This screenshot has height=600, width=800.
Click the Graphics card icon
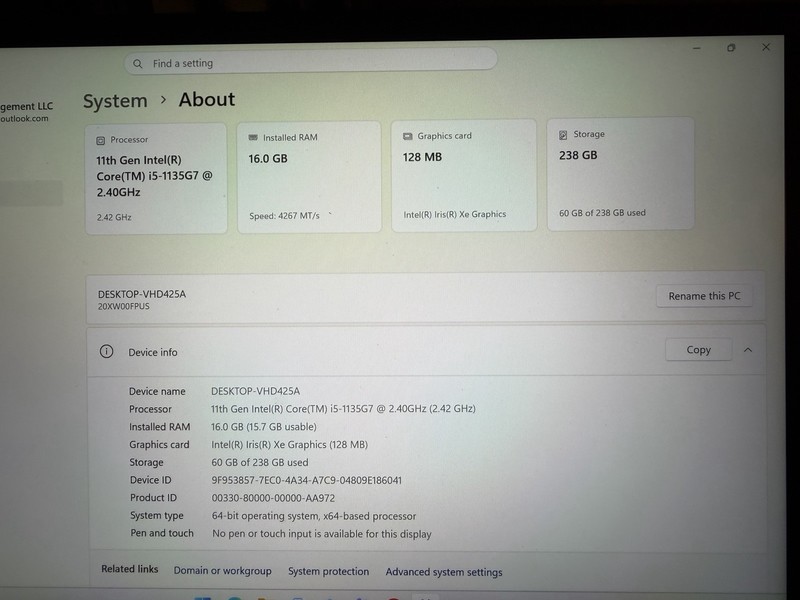(x=407, y=136)
